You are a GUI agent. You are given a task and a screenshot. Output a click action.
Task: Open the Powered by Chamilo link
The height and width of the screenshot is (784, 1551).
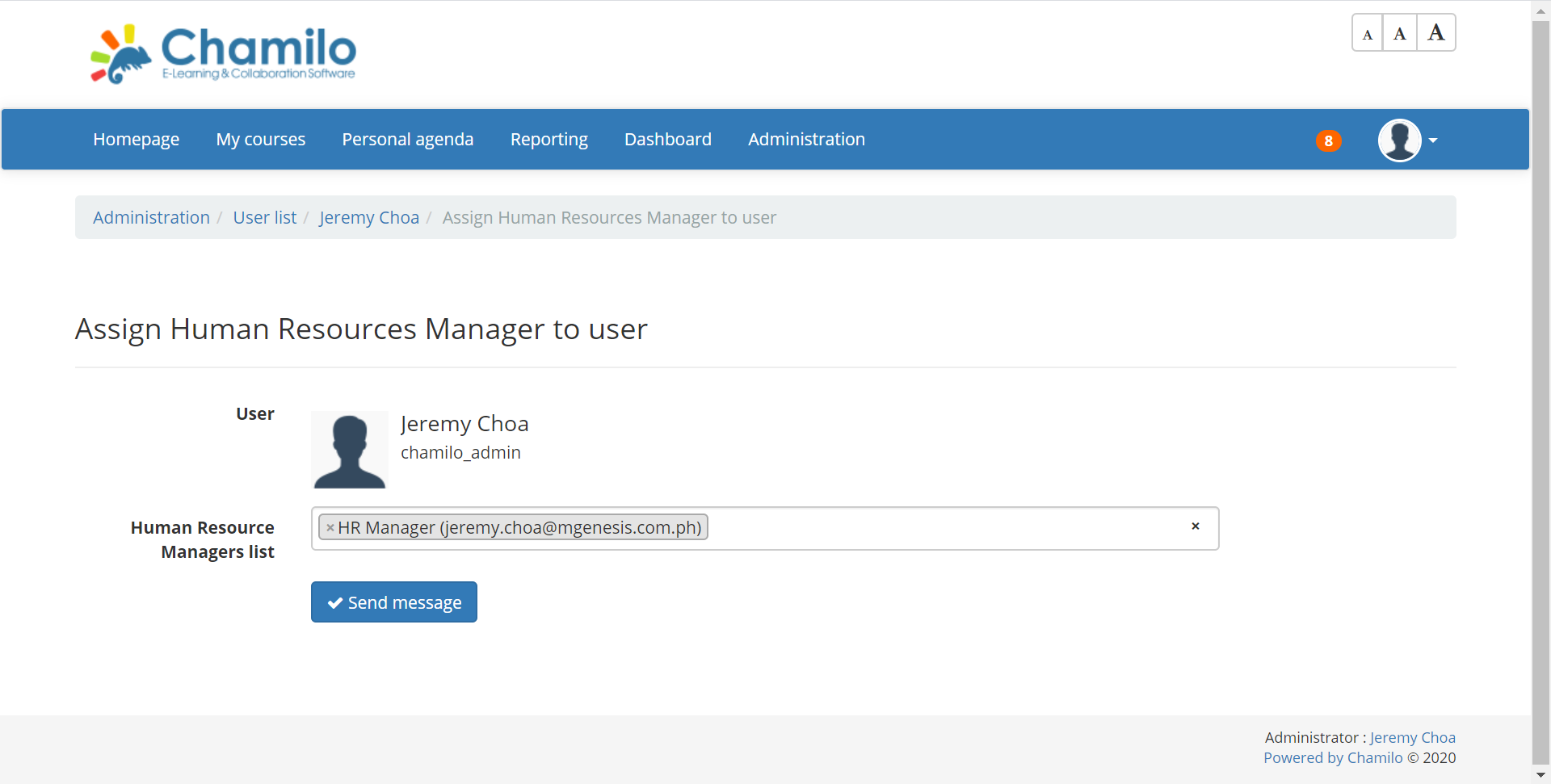pos(1333,757)
